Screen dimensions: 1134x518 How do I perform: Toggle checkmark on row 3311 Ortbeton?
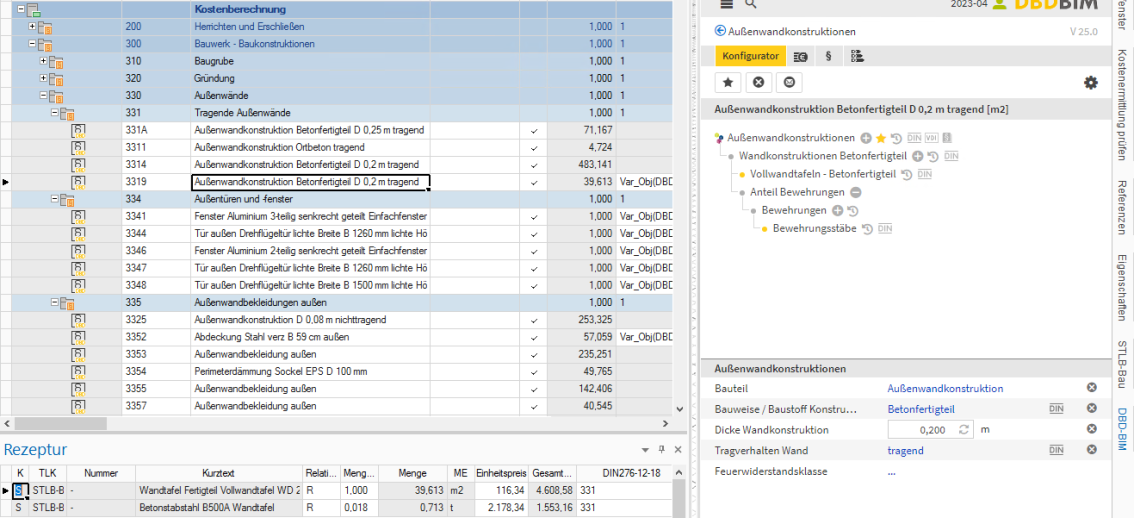(x=533, y=148)
